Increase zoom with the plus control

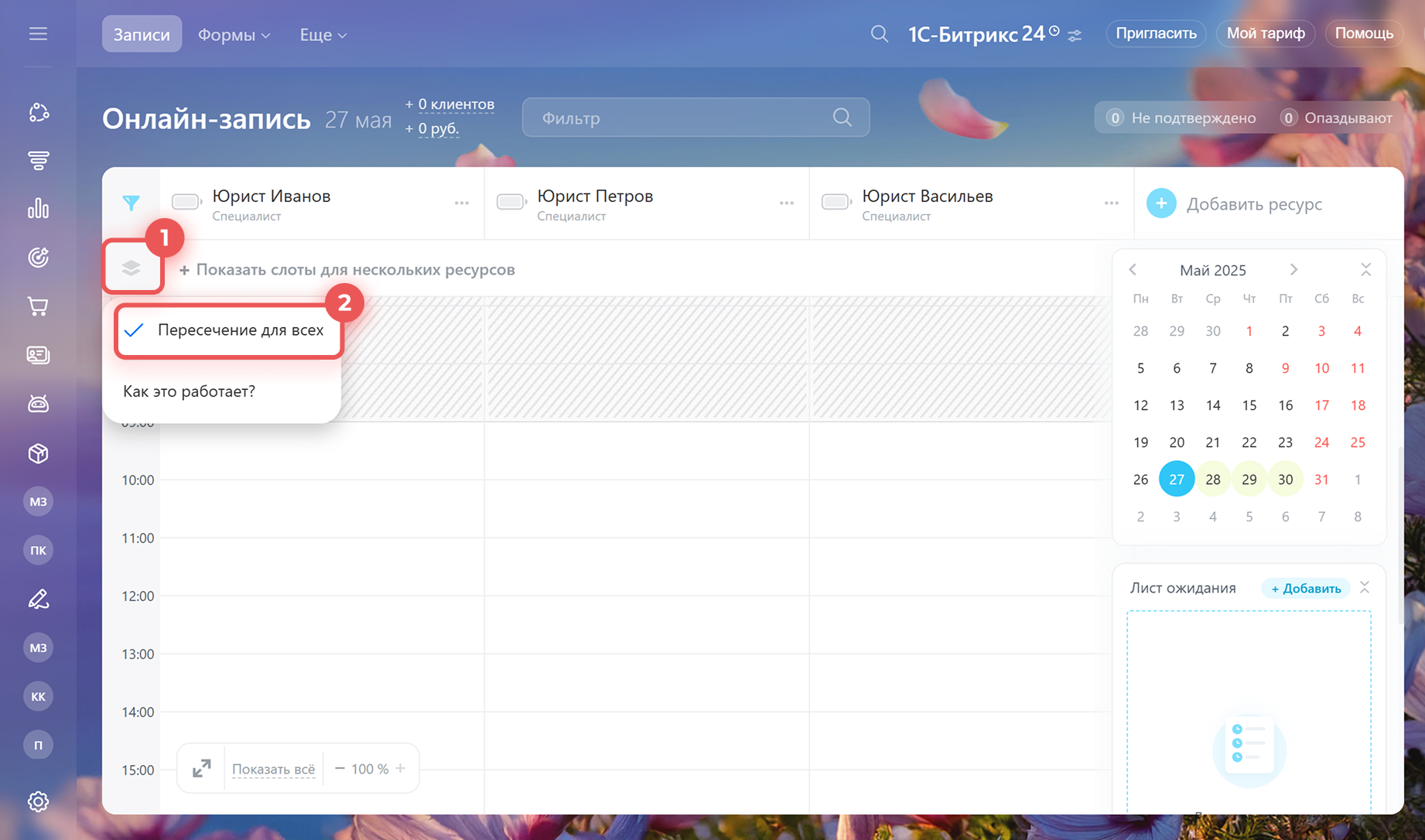tap(401, 768)
